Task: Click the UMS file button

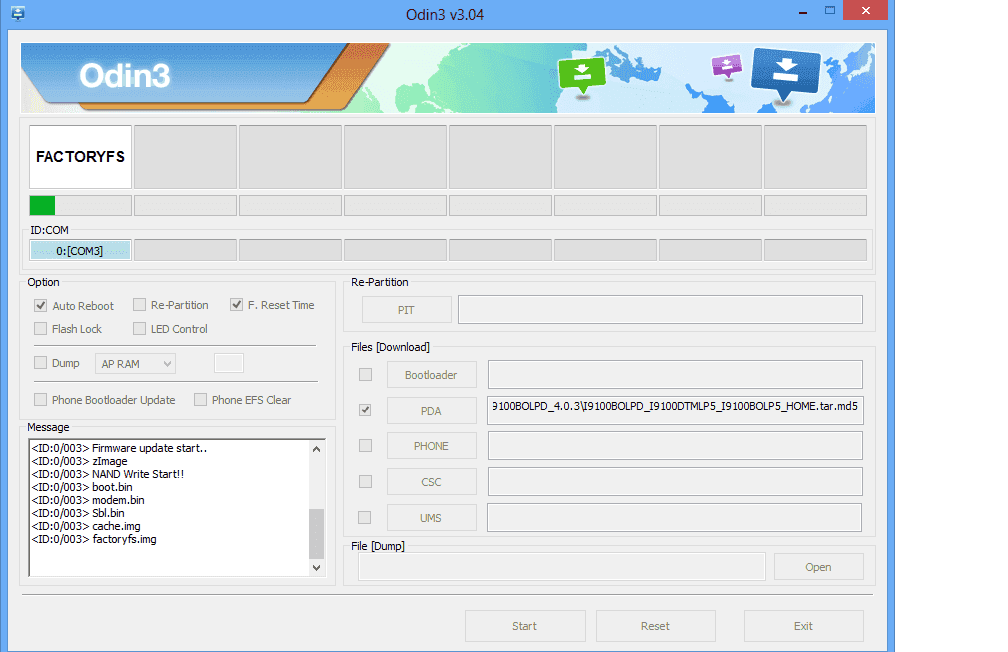Action: tap(431, 518)
